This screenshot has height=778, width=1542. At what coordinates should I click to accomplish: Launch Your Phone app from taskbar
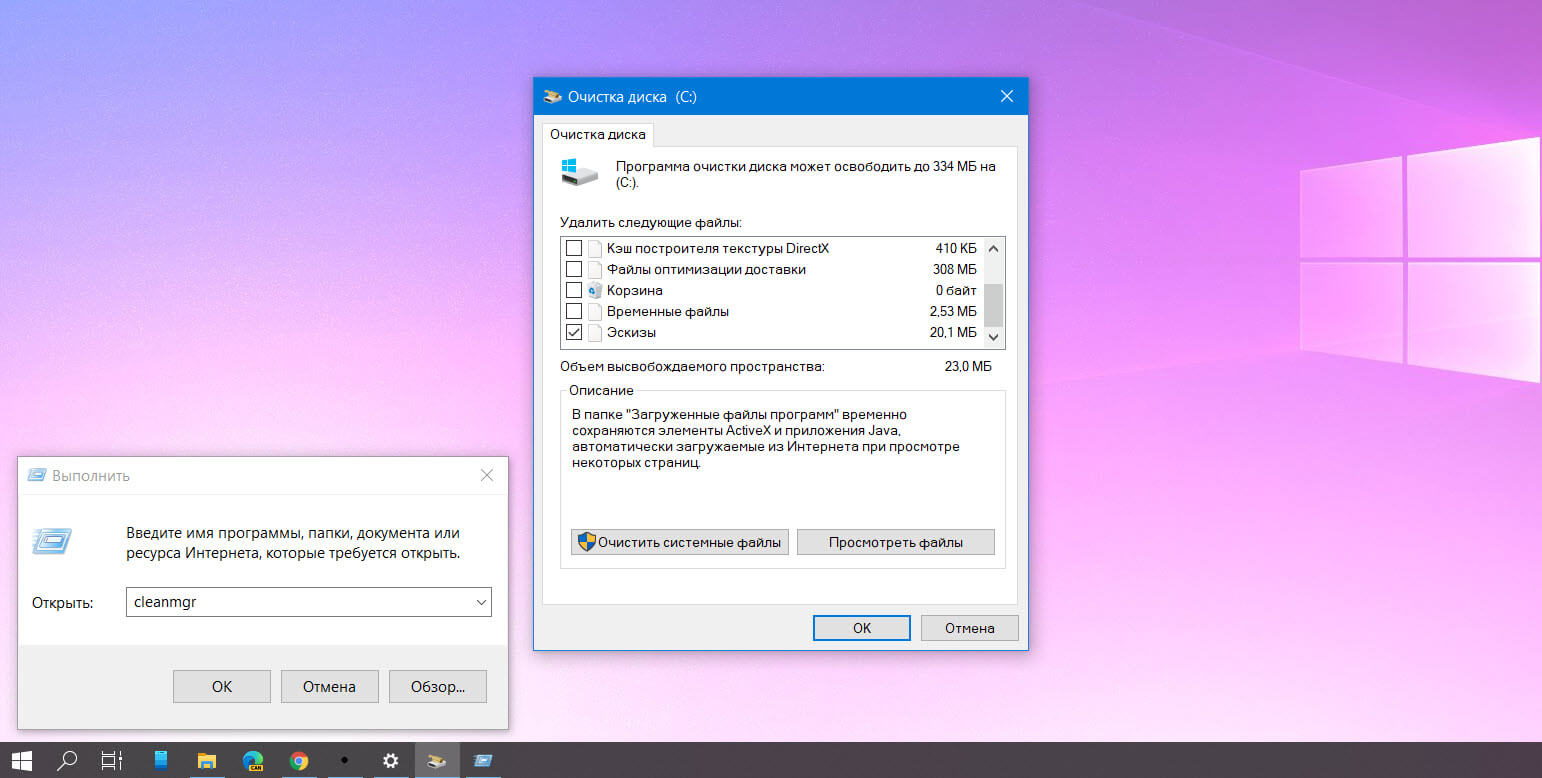(161, 760)
